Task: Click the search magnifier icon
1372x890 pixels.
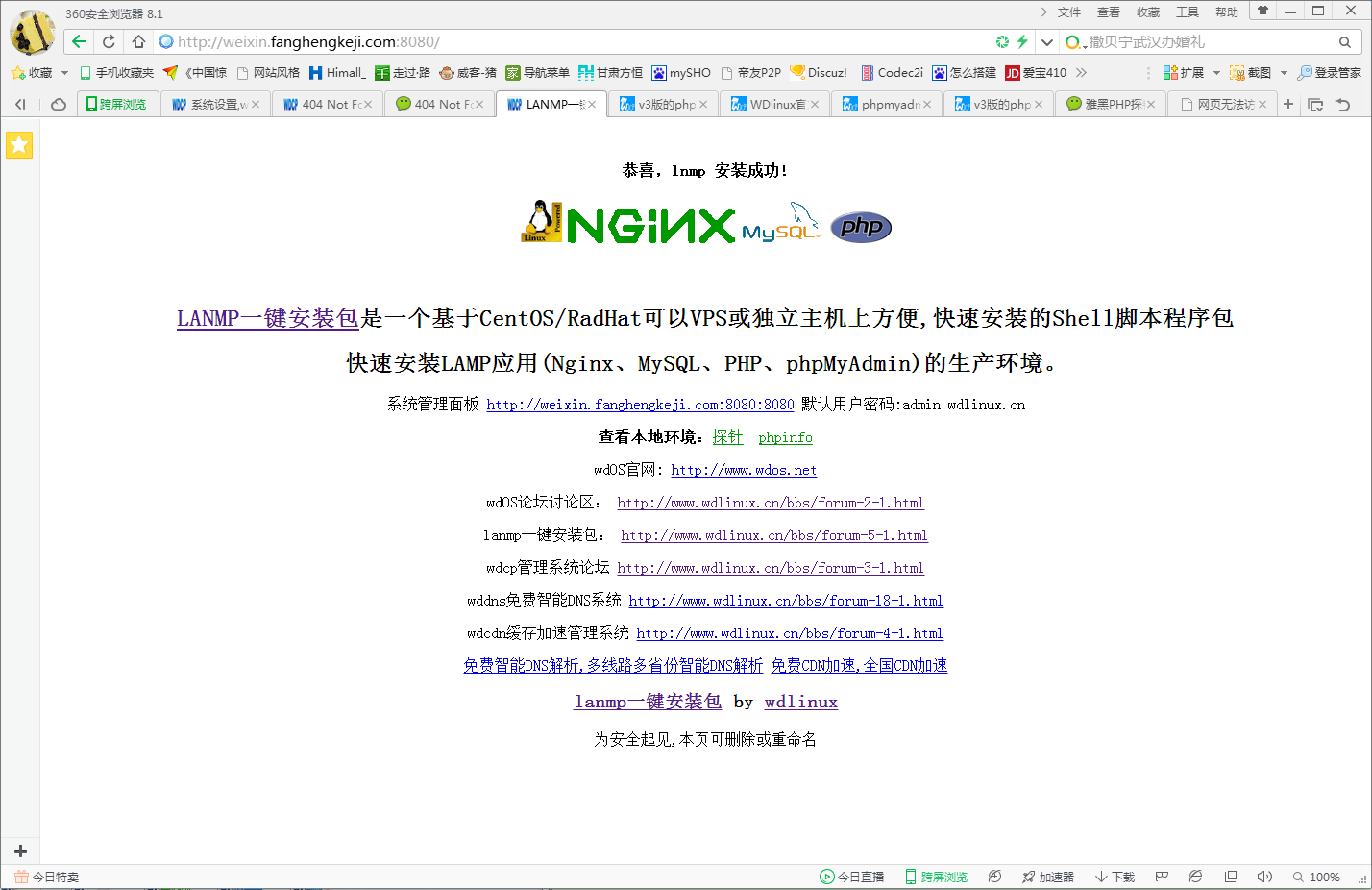Action: point(1344,42)
